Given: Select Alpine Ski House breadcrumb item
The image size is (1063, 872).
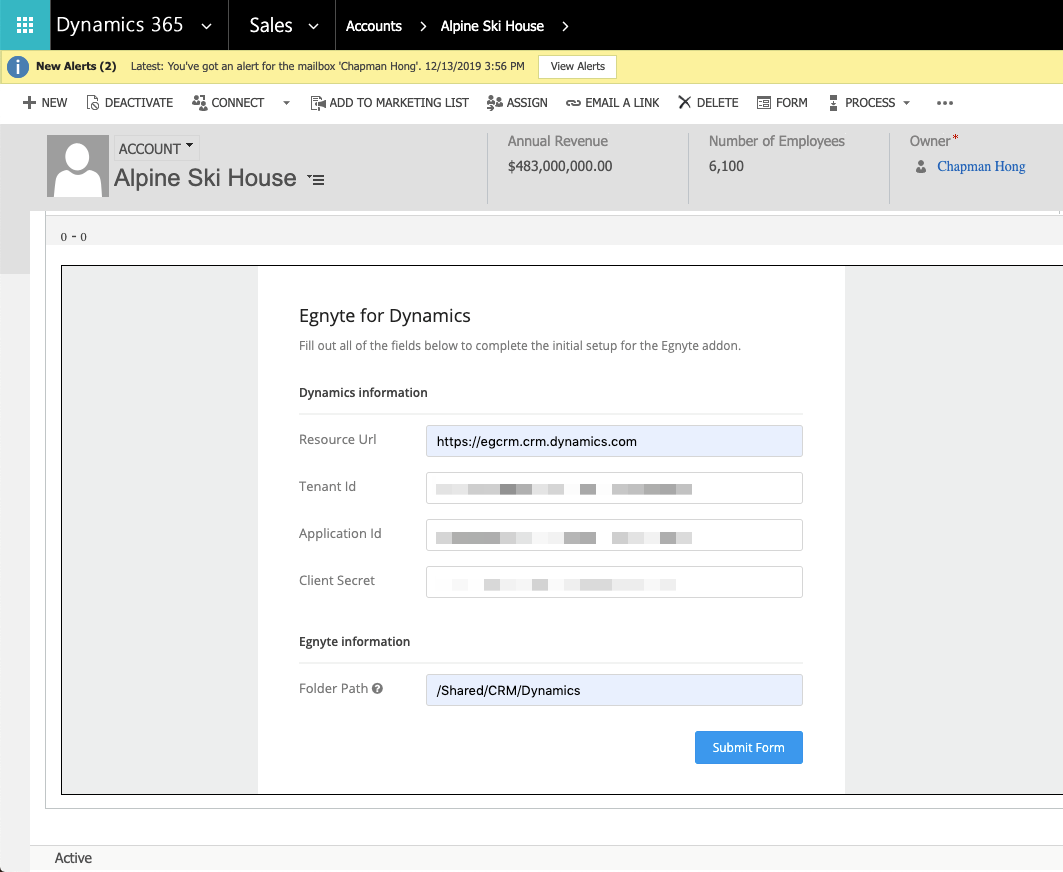Looking at the screenshot, I should click(x=492, y=26).
